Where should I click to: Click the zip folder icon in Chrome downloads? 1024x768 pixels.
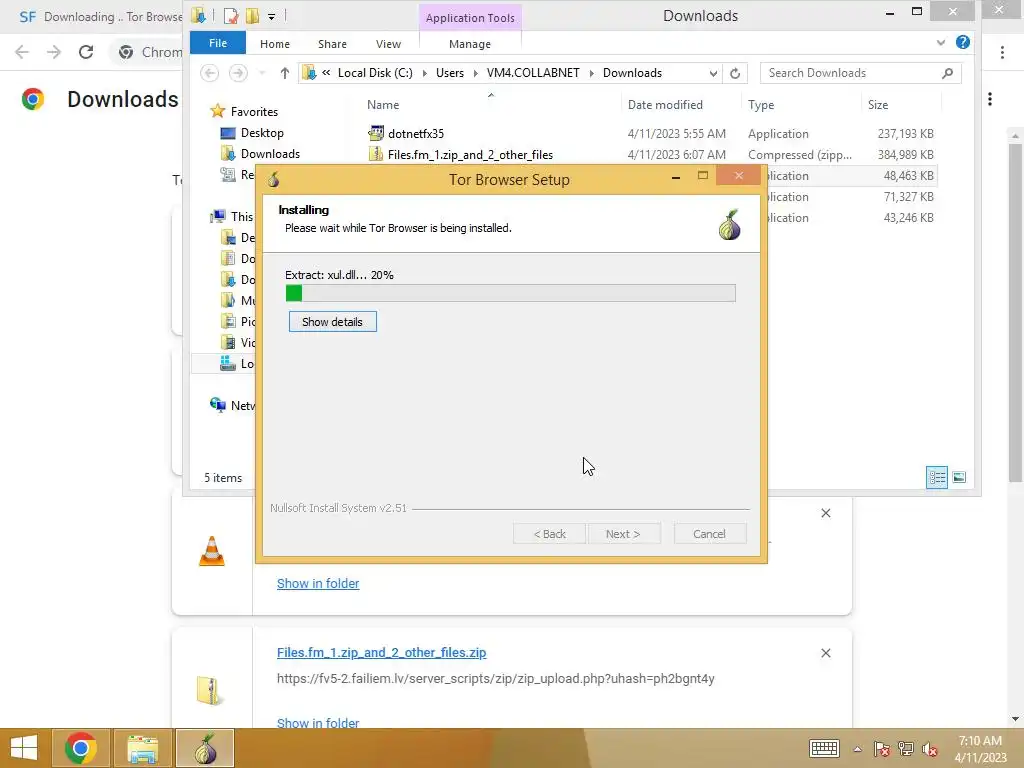point(210,691)
